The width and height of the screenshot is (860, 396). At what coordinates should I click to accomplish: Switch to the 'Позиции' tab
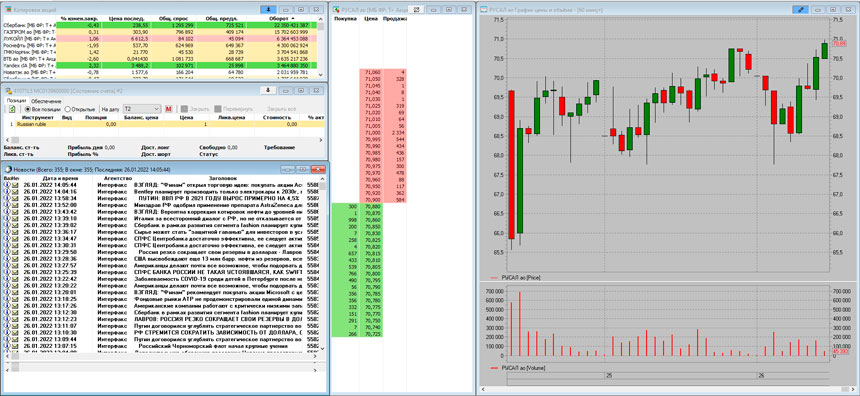point(15,101)
